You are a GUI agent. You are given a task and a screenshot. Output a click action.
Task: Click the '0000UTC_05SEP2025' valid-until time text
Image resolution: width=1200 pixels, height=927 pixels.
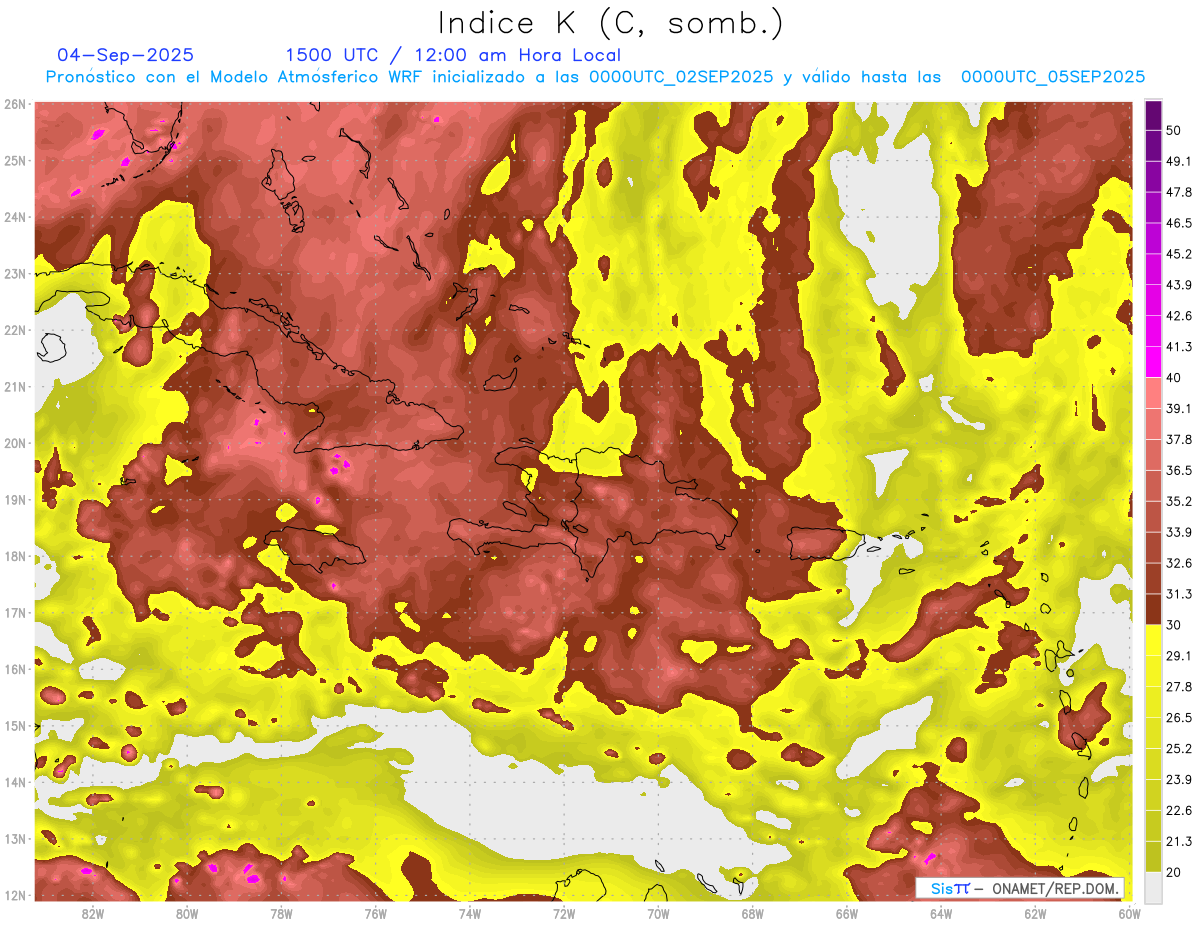[1053, 77]
